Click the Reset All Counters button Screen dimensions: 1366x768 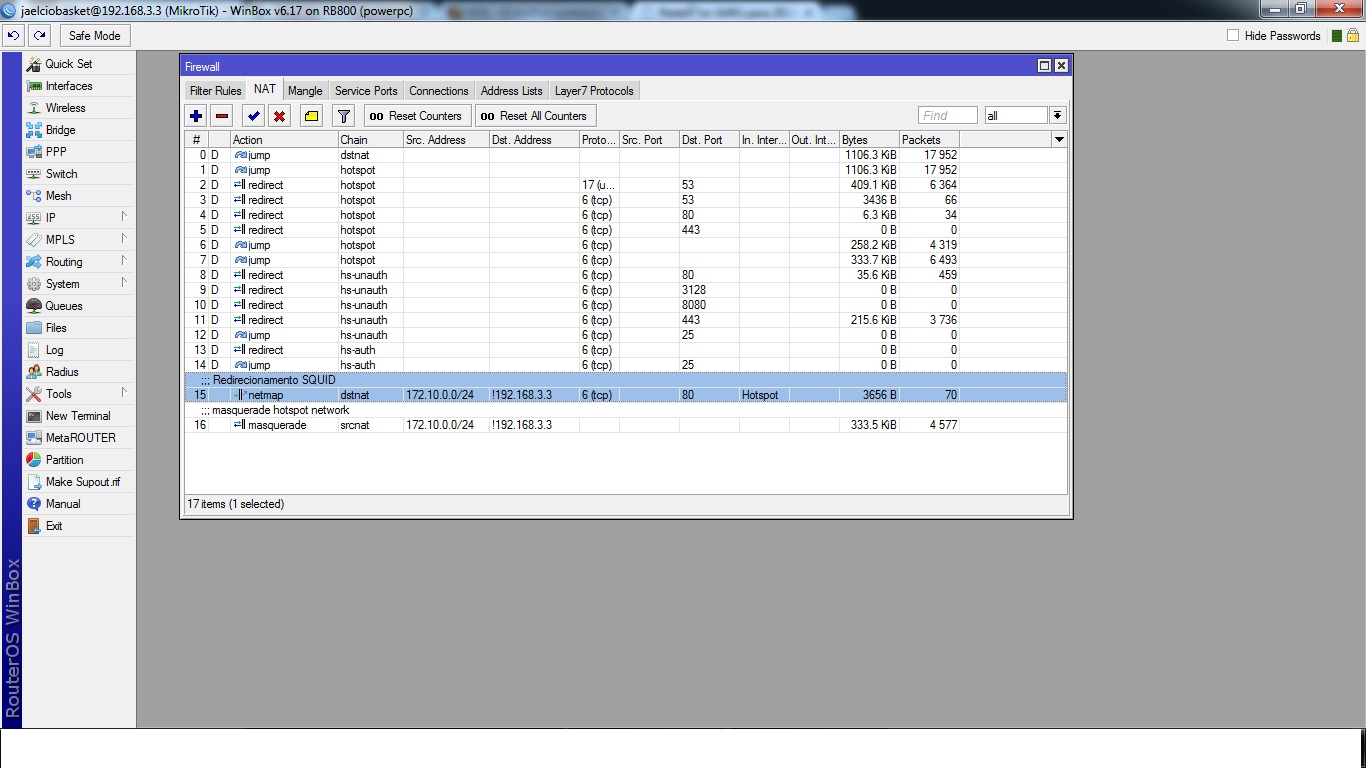point(535,116)
